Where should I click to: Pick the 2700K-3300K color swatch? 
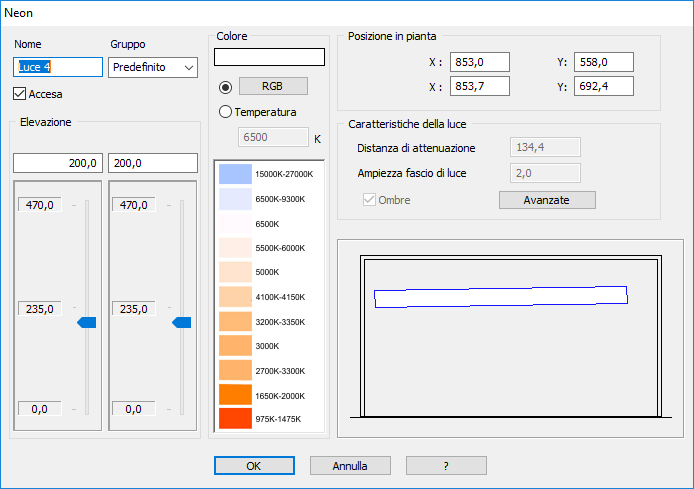point(235,371)
